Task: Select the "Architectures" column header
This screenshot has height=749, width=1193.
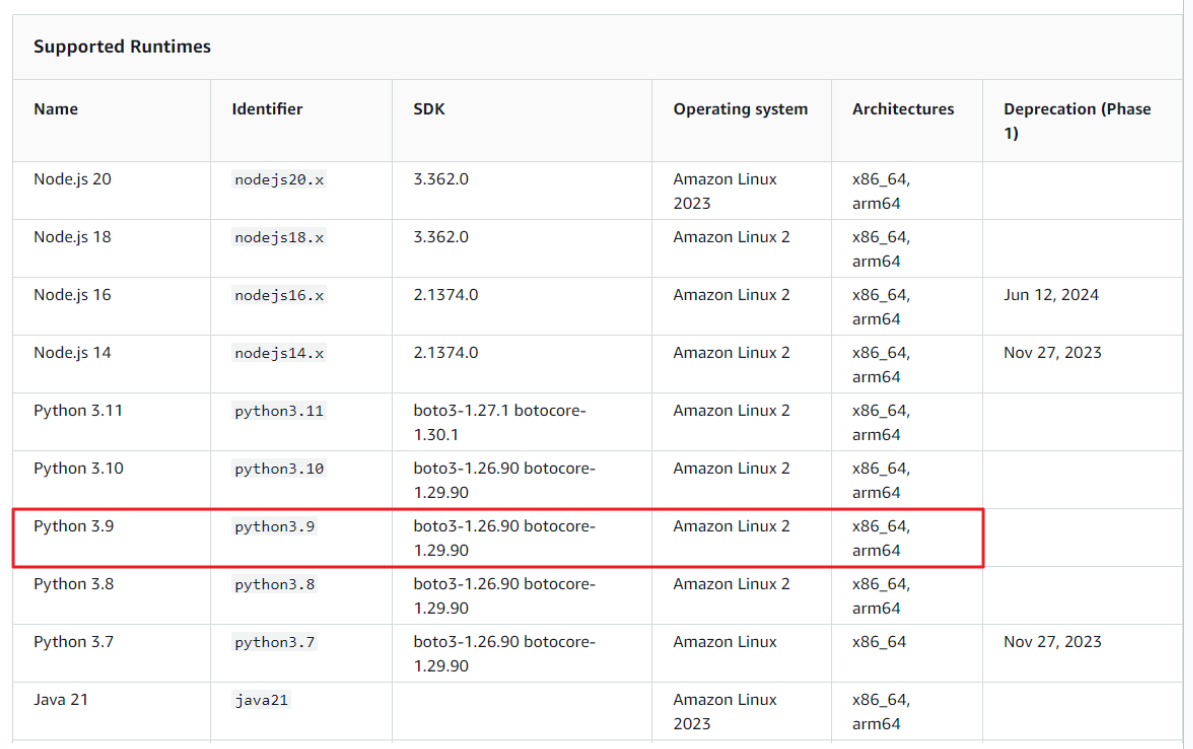Action: pos(903,109)
